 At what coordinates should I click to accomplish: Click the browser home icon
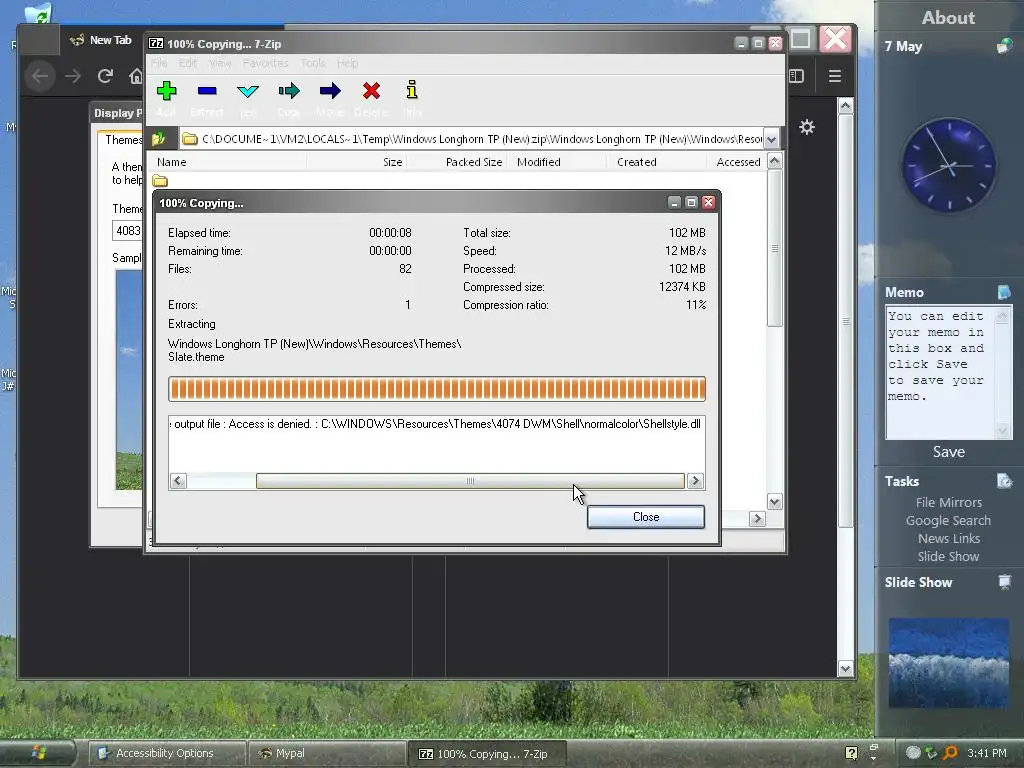click(x=136, y=76)
